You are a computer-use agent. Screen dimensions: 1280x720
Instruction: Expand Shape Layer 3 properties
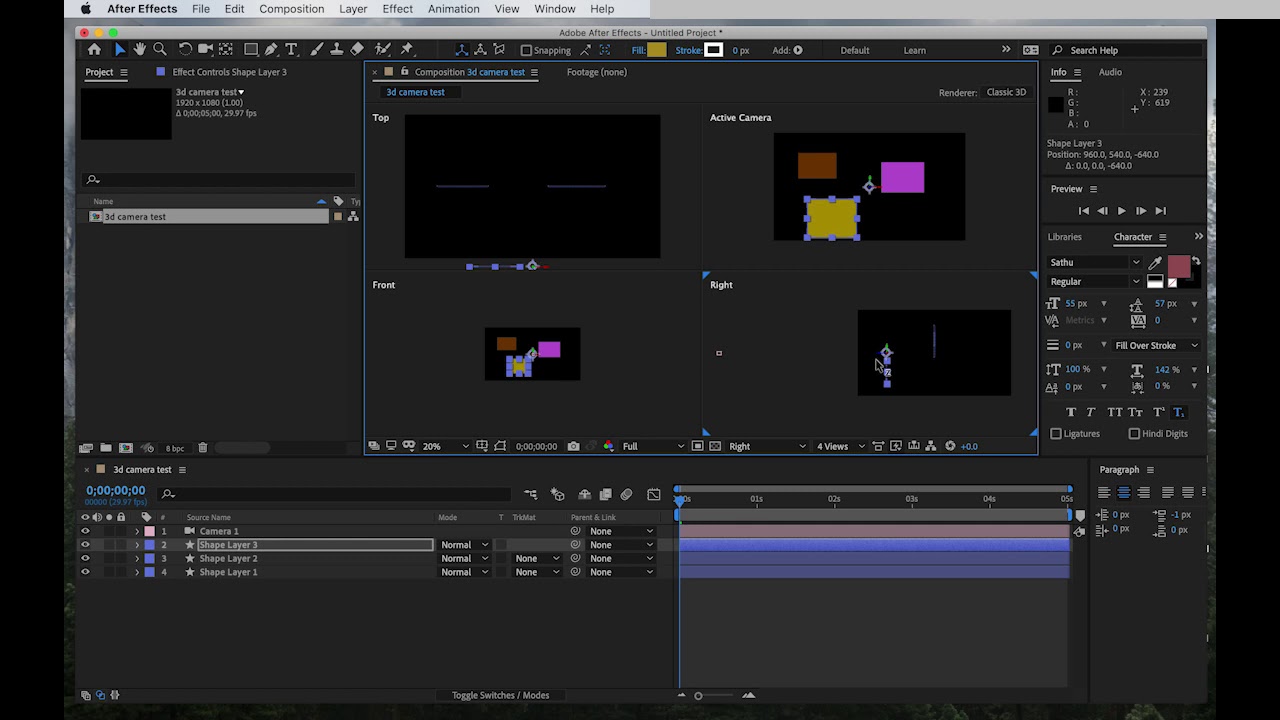137,545
